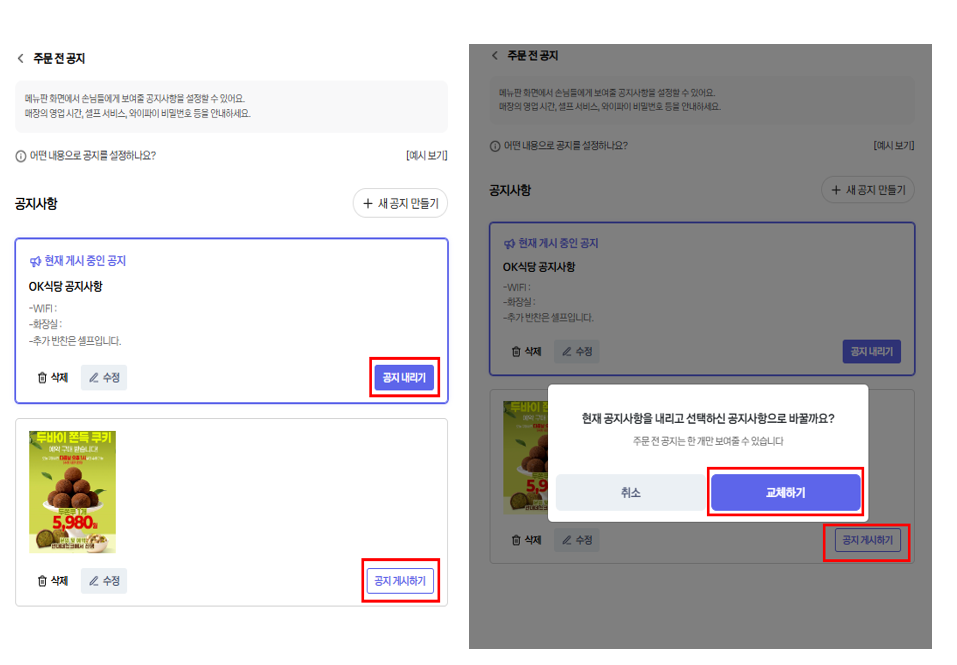Click the back chevron on the undimmed 주문 전 공지 header
This screenshot has height=665, width=957.
pyautogui.click(x=20, y=59)
